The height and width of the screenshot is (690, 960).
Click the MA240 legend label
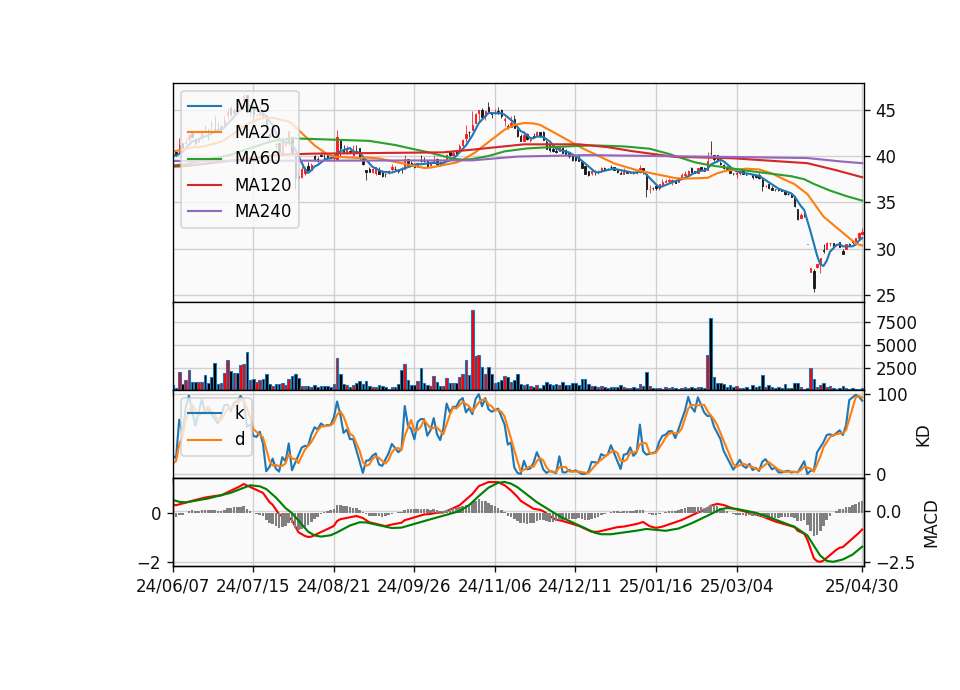[263, 211]
